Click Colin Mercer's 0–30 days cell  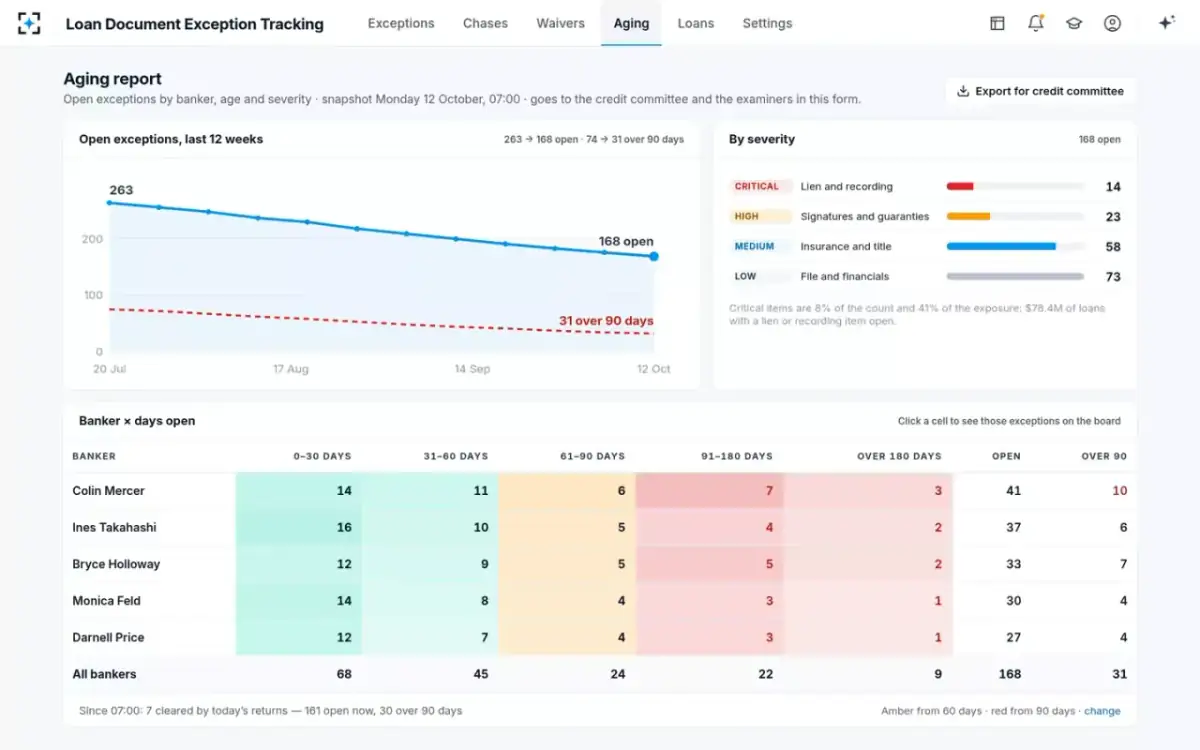298,491
